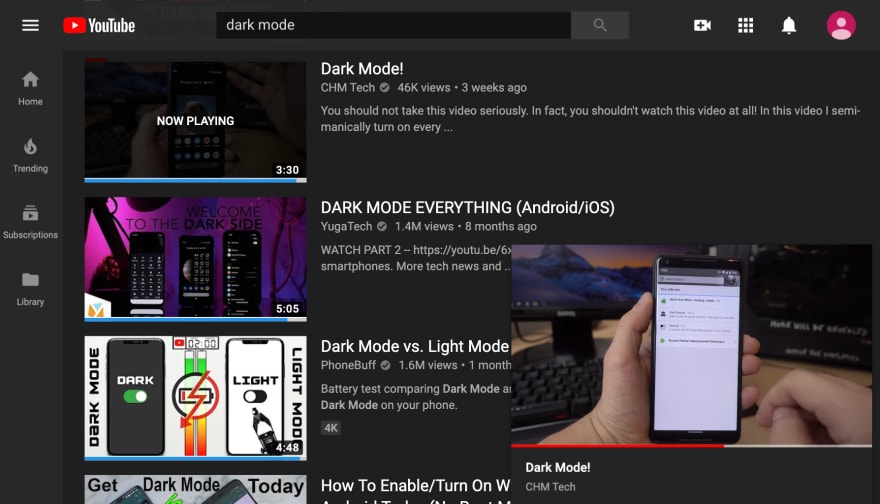
Task: Open DARK MODE EVERYTHING (Android/iOS) title
Action: coord(468,208)
